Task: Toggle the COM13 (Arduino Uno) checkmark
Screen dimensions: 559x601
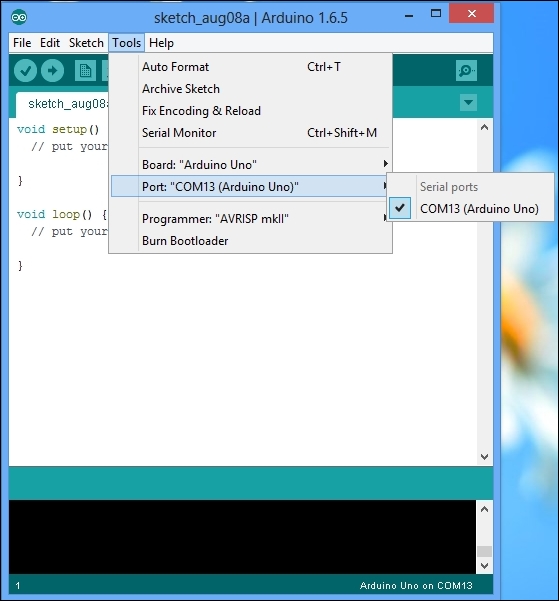Action: coord(400,209)
